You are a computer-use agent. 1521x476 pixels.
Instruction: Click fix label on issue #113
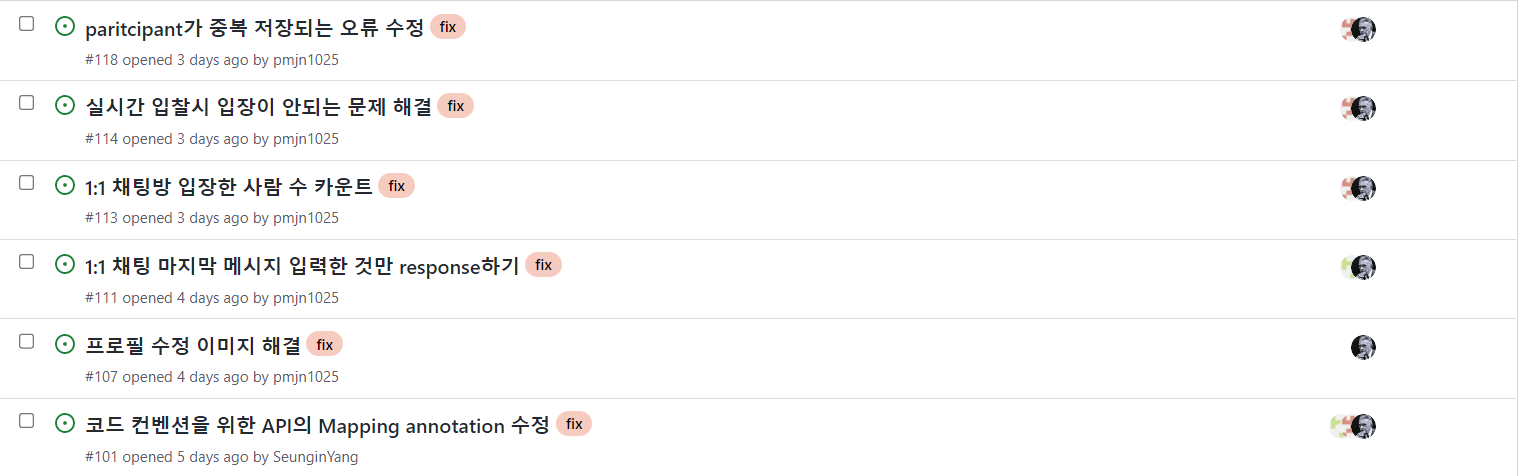(396, 185)
